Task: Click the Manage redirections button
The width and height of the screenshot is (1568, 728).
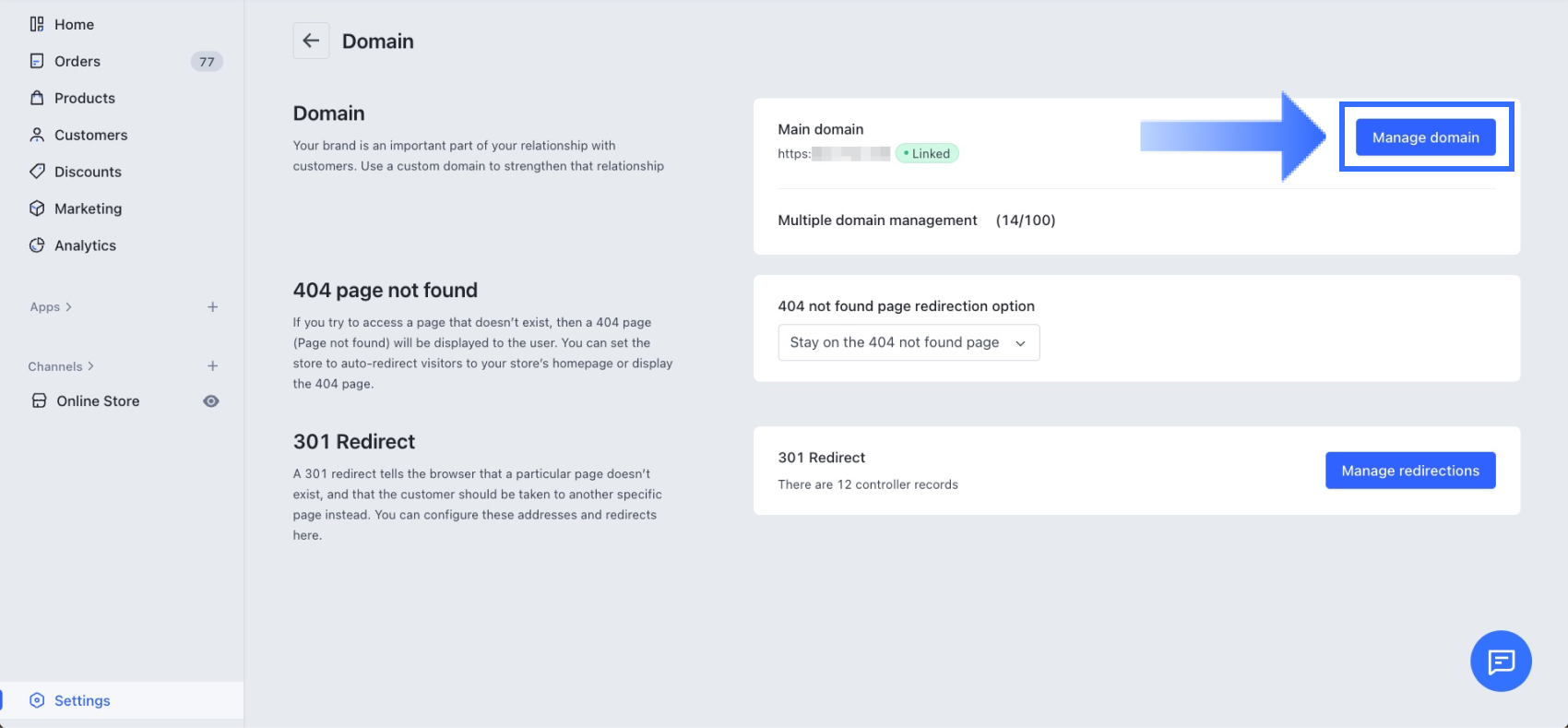Action: pyautogui.click(x=1410, y=471)
